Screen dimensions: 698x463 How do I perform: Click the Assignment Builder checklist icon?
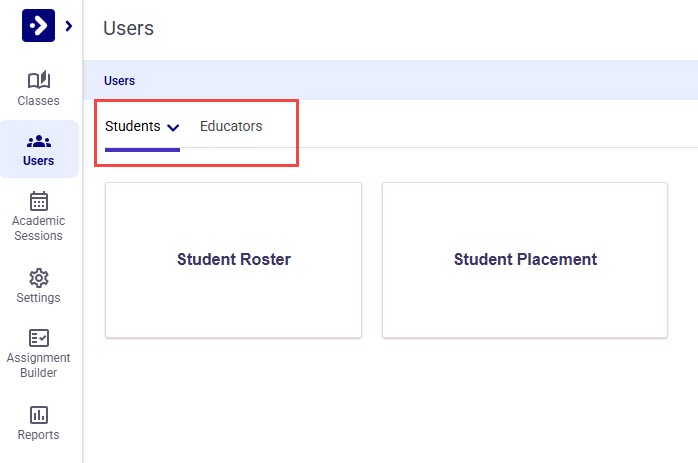point(38,338)
